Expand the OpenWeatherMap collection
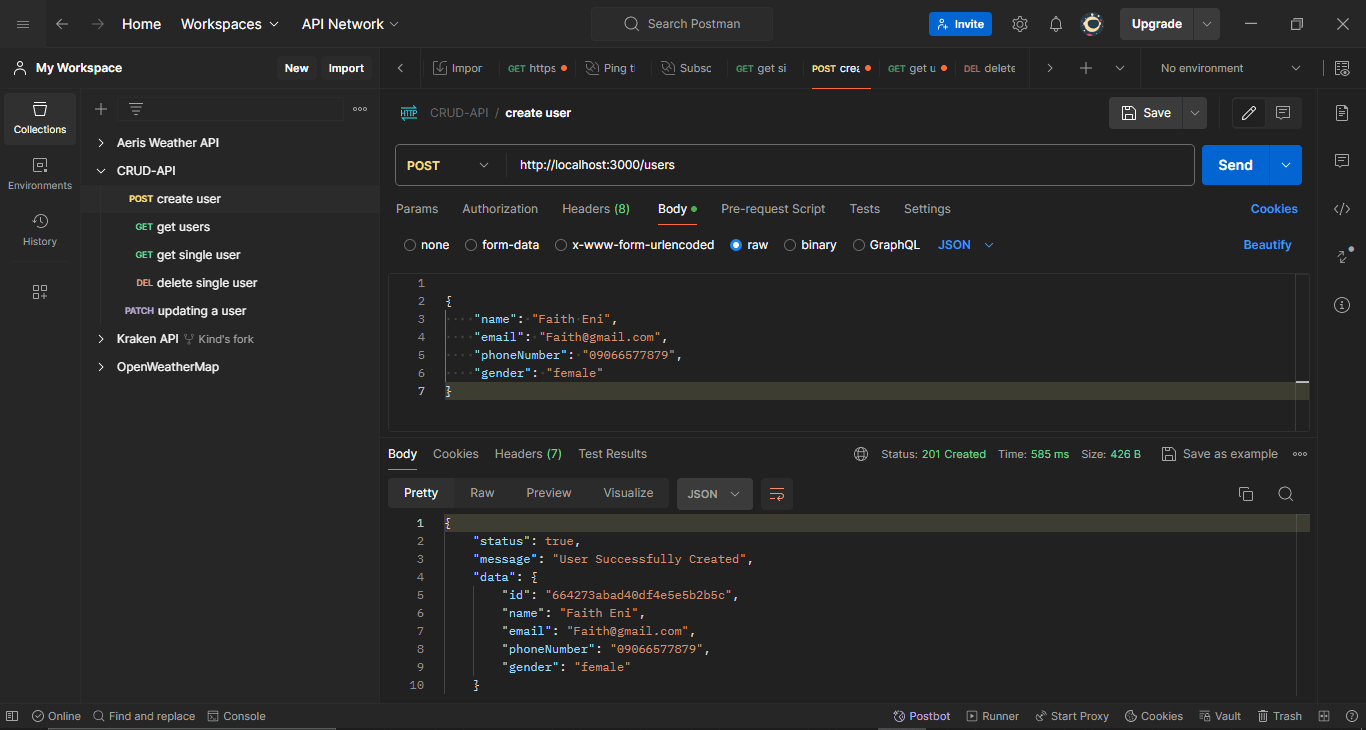The image size is (1366, 730). click(101, 367)
